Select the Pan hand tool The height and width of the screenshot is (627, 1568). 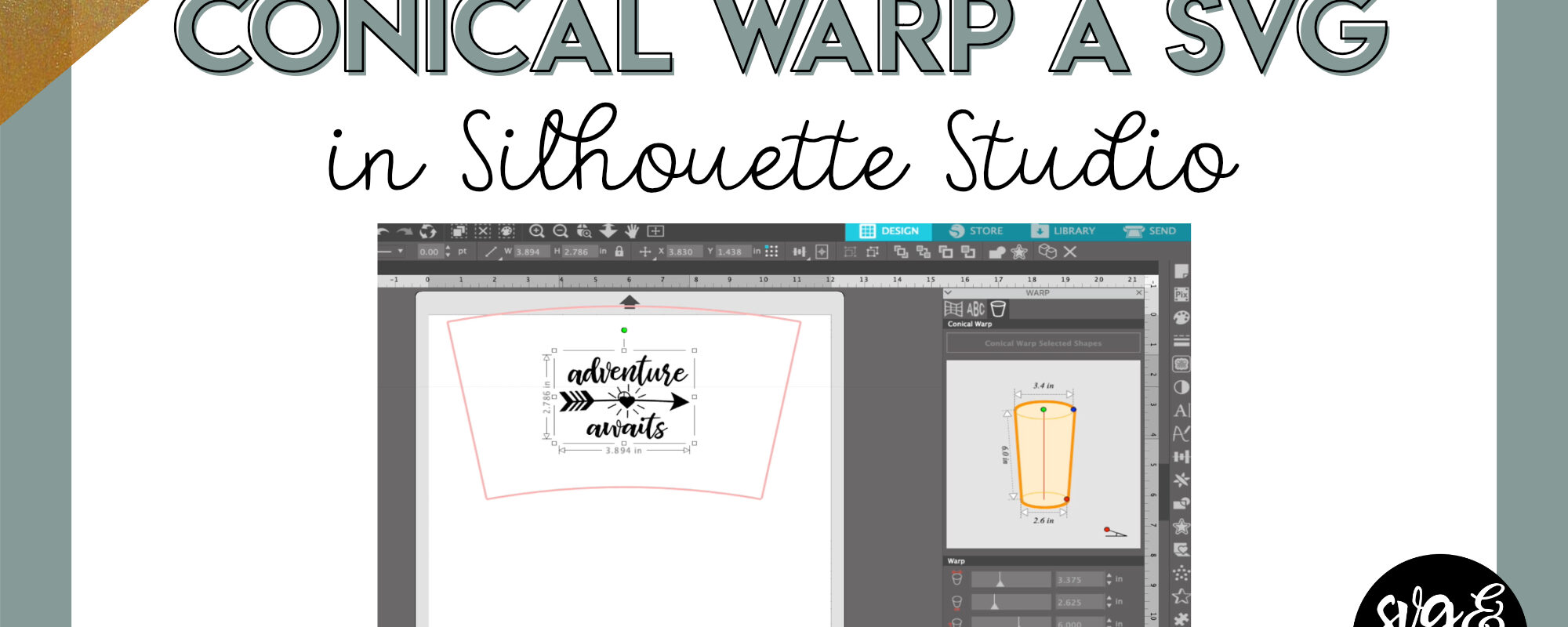coord(632,231)
